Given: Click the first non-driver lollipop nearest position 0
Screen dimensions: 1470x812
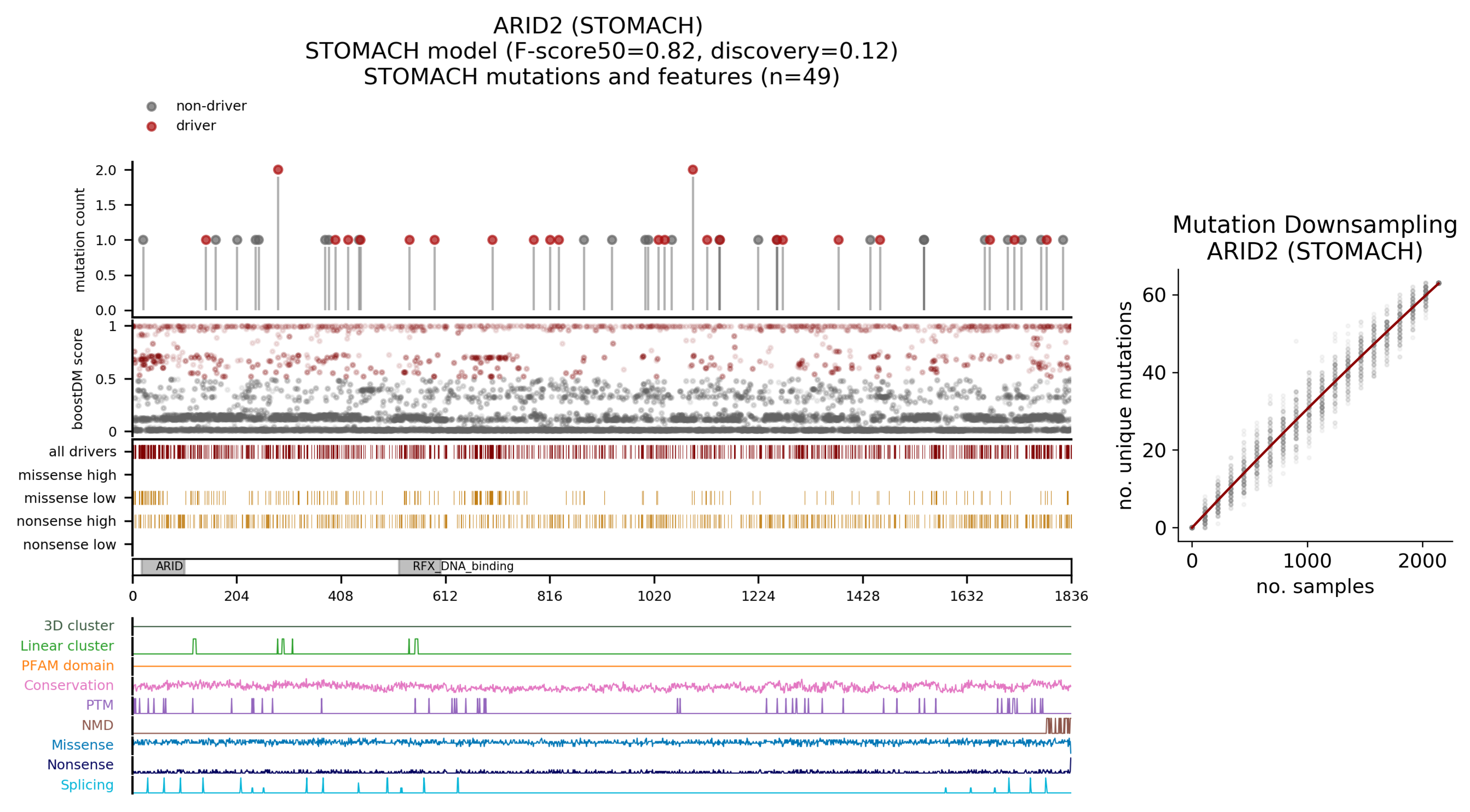Looking at the screenshot, I should coord(143,240).
